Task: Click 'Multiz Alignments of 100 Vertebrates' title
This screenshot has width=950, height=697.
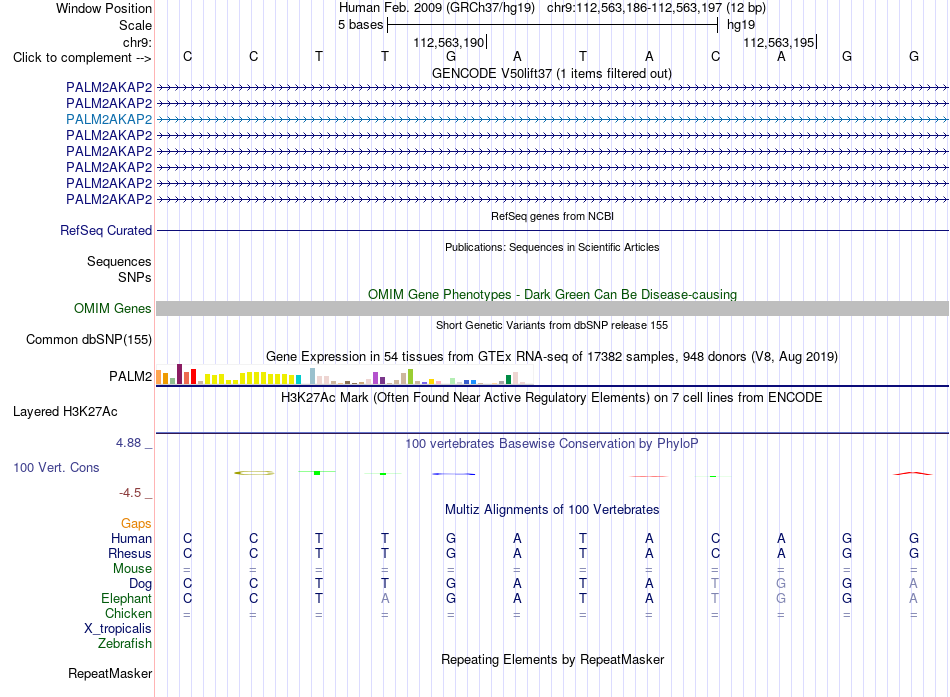Action: pos(552,510)
